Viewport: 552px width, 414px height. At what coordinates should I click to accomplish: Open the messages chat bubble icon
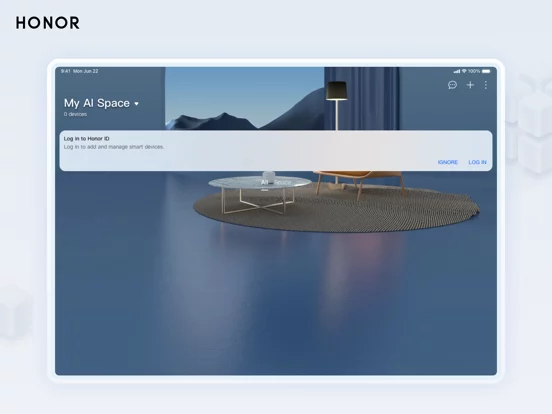[452, 85]
